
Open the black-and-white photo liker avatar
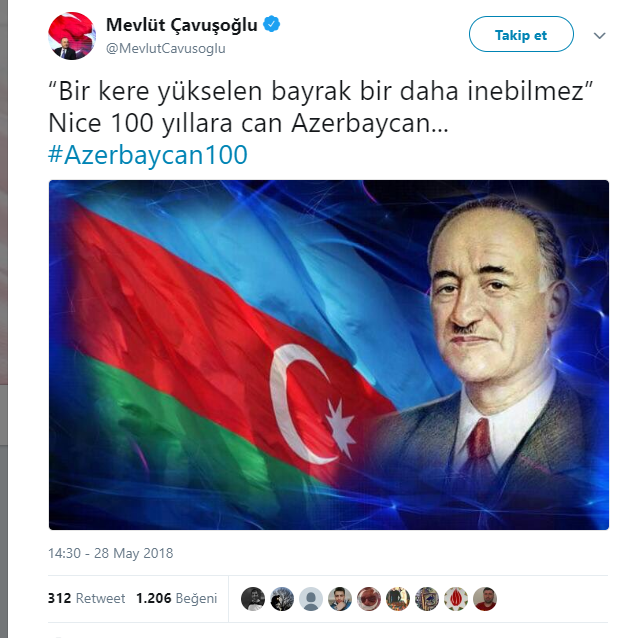coord(253,599)
